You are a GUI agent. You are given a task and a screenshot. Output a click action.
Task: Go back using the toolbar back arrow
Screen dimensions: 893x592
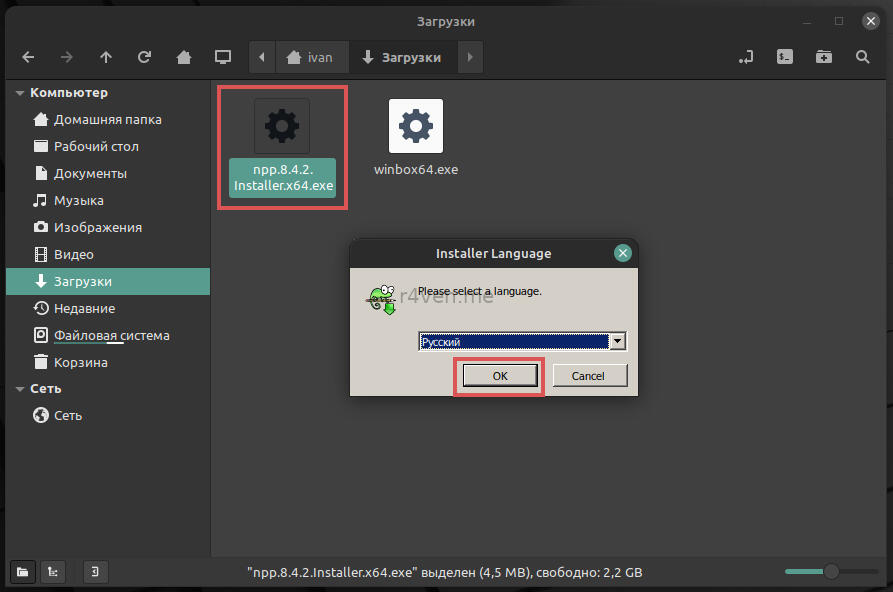click(x=28, y=57)
